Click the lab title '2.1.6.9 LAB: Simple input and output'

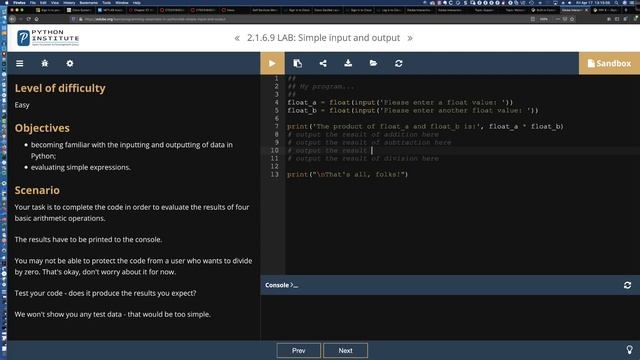pos(323,38)
